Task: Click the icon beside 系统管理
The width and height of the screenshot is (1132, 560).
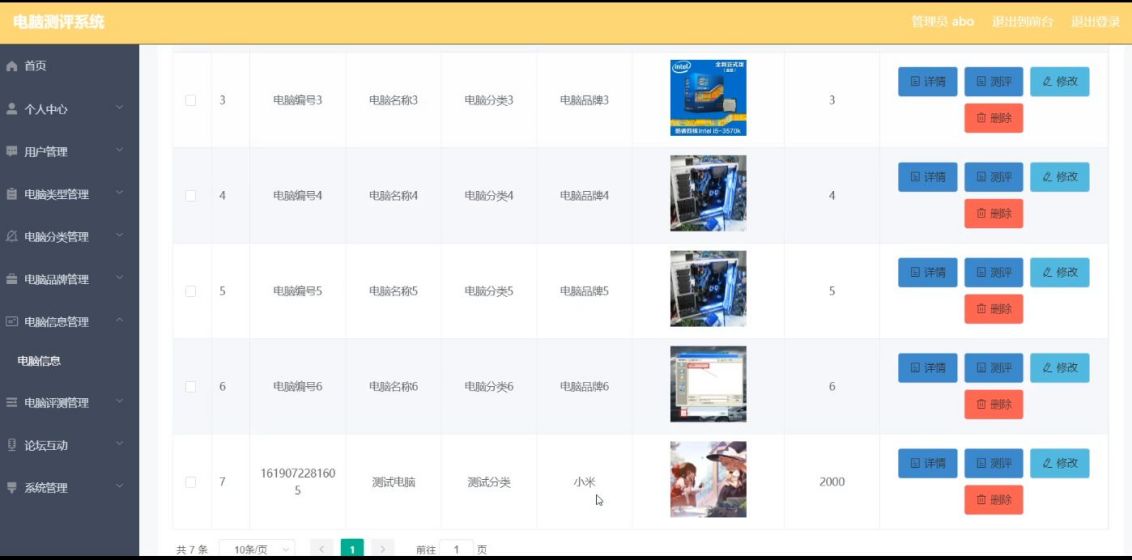Action: (x=11, y=488)
